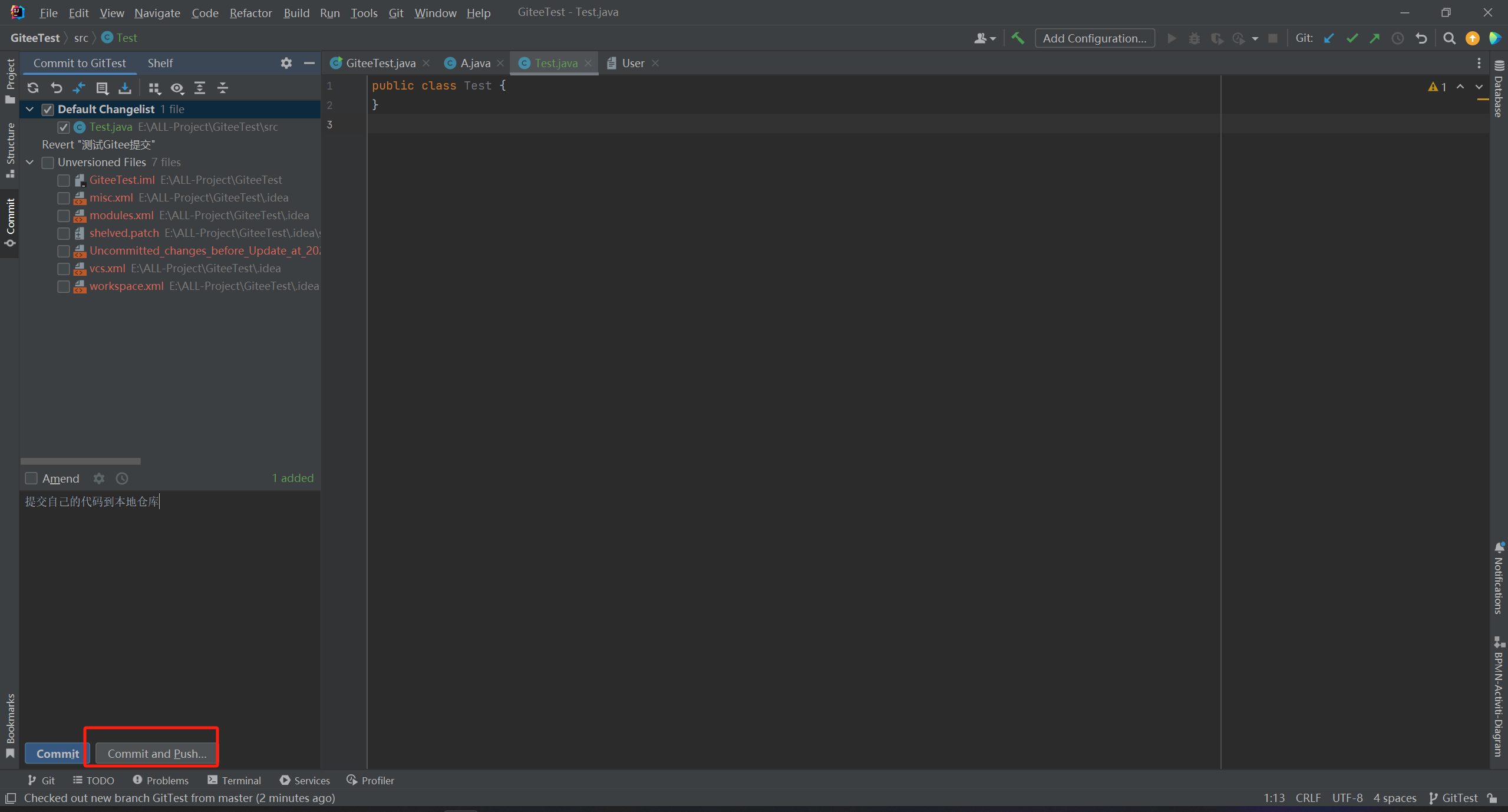Check the GiteeTest.iml checkbox
Image resolution: width=1508 pixels, height=812 pixels.
pos(64,180)
